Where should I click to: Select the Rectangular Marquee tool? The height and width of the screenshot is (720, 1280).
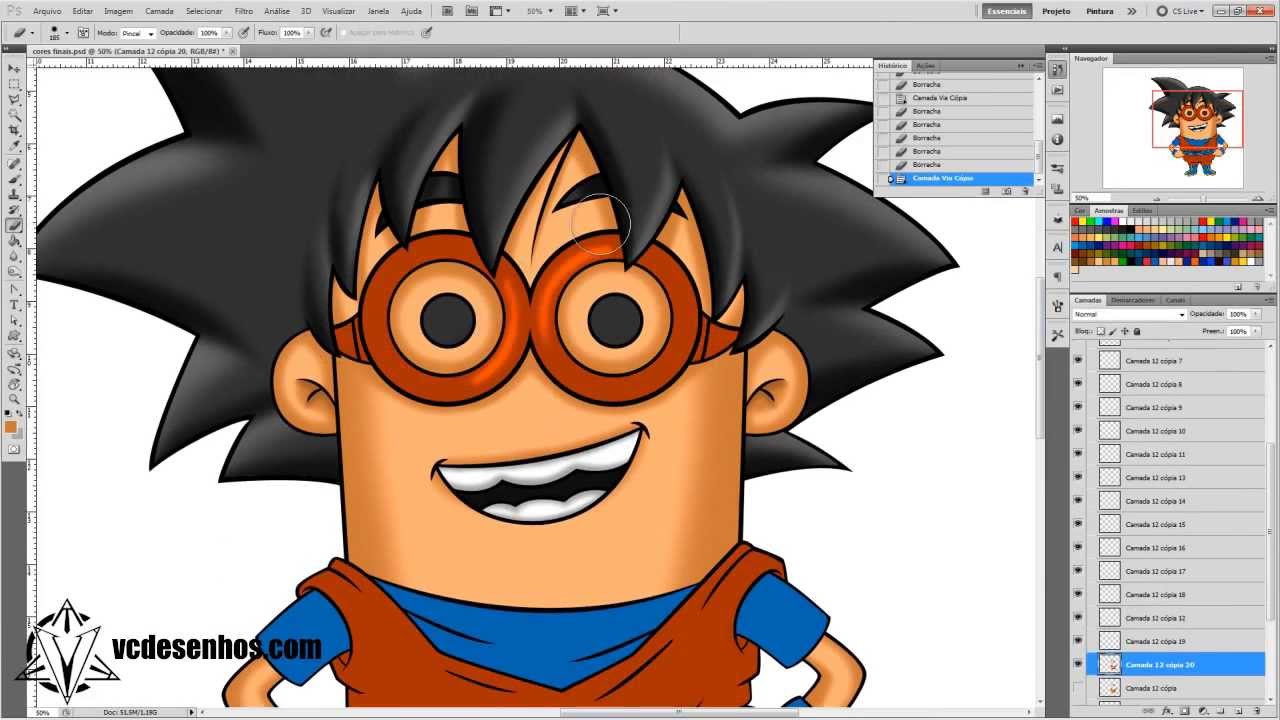pyautogui.click(x=14, y=85)
